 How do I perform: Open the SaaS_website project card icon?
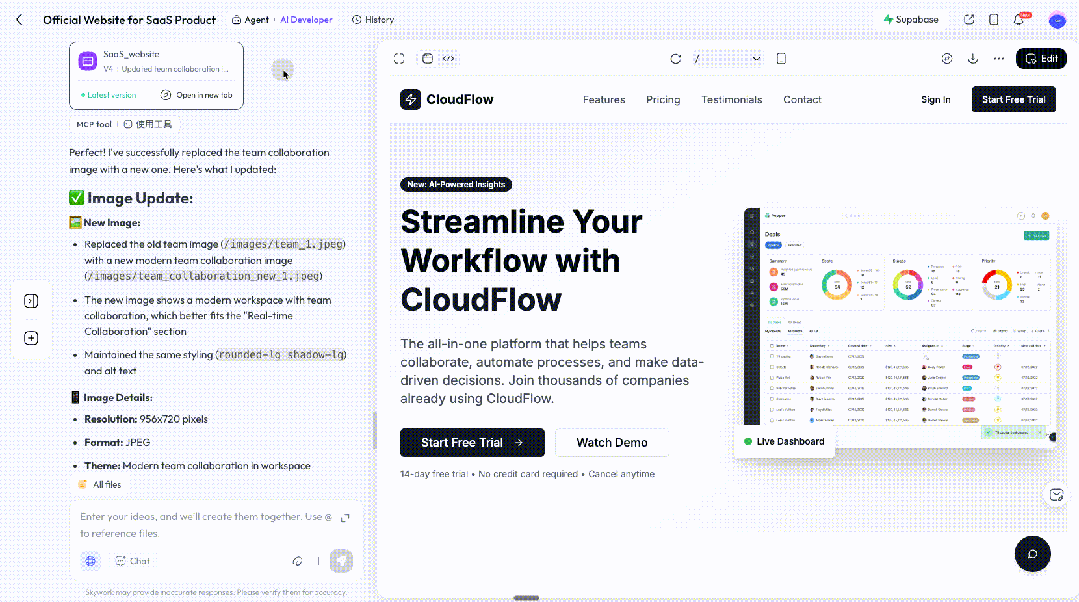tap(87, 61)
